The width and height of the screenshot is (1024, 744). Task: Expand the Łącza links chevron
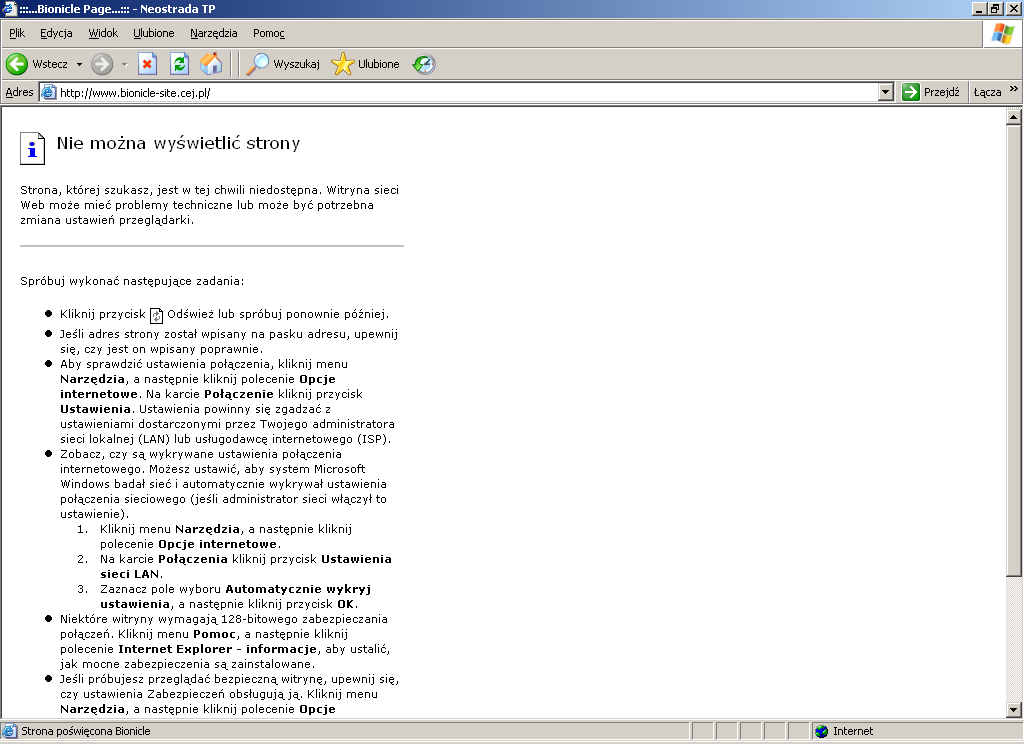point(1013,89)
